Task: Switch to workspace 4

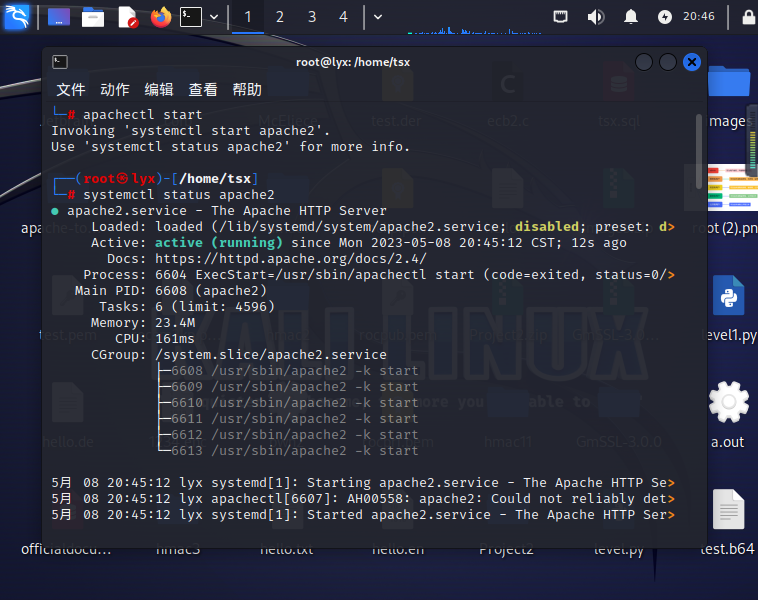Action: (343, 17)
